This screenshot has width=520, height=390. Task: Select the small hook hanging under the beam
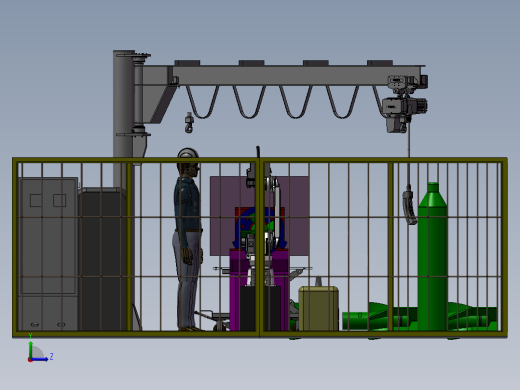click(189, 123)
